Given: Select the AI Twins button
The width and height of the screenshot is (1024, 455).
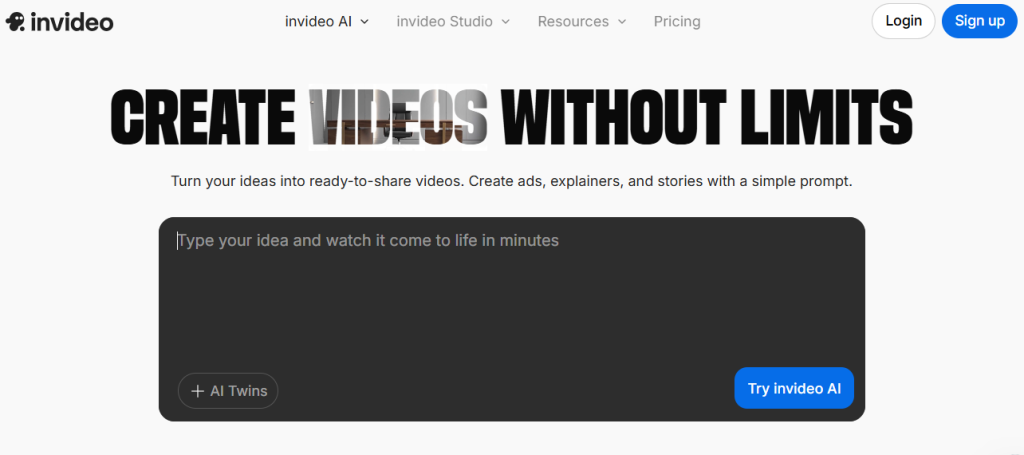Looking at the screenshot, I should (228, 391).
